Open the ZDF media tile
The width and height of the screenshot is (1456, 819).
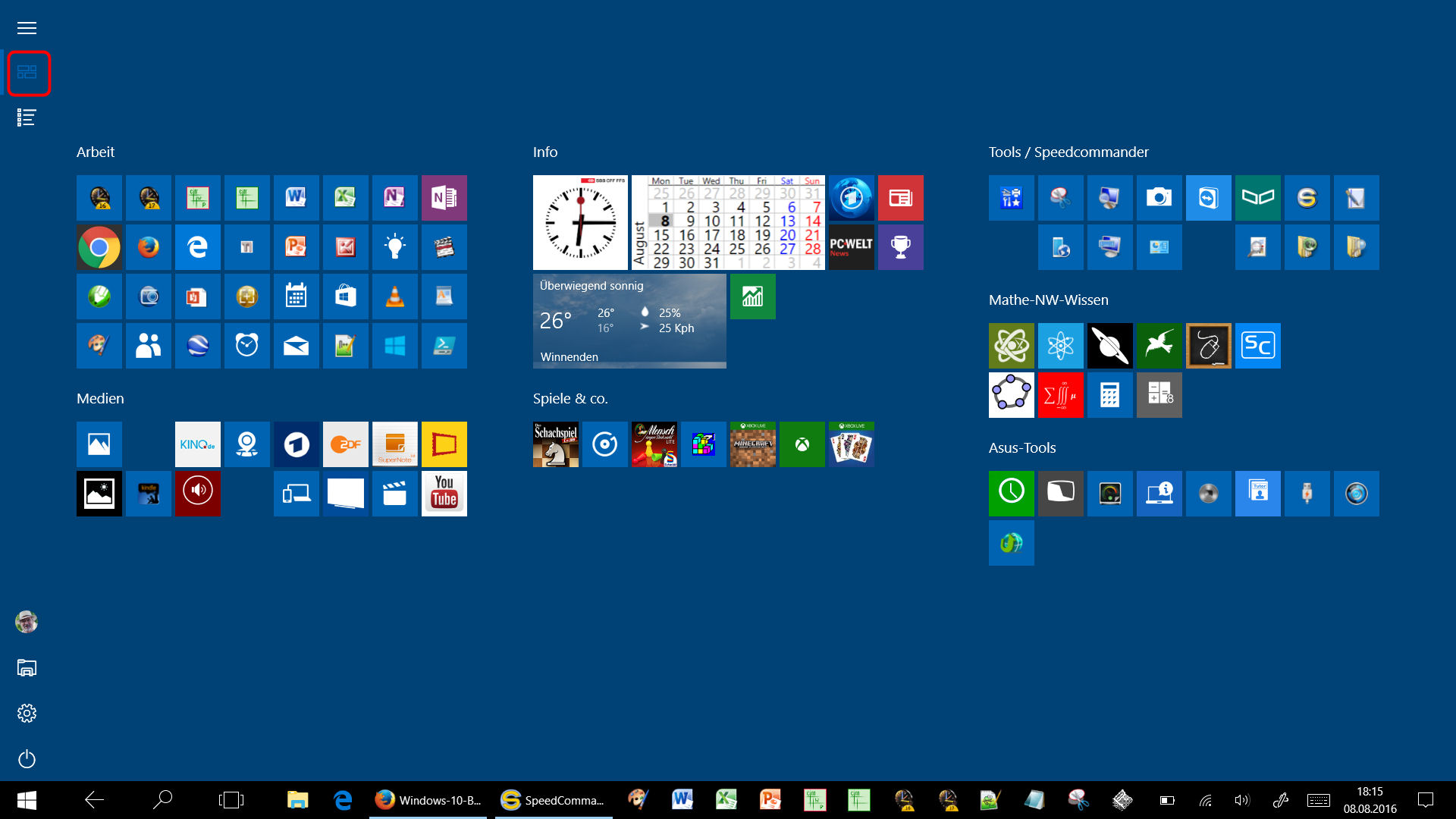click(345, 444)
